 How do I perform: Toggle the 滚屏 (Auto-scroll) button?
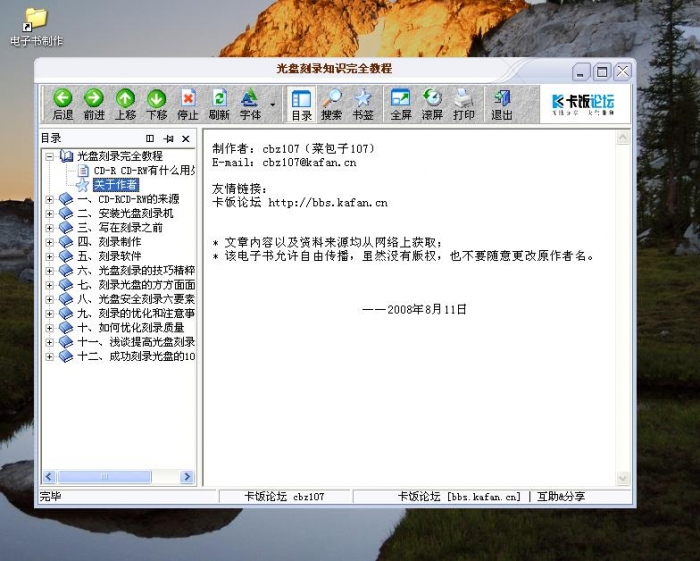point(432,103)
